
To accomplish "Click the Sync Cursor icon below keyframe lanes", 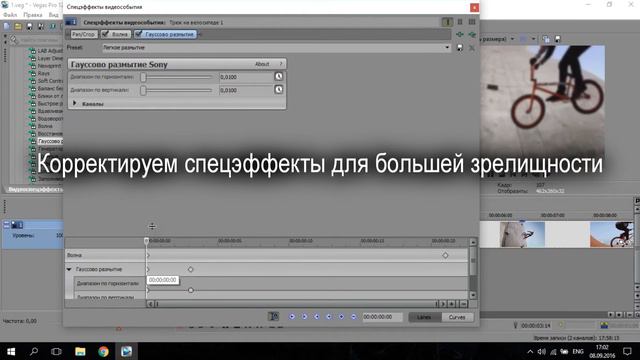I will [273, 317].
